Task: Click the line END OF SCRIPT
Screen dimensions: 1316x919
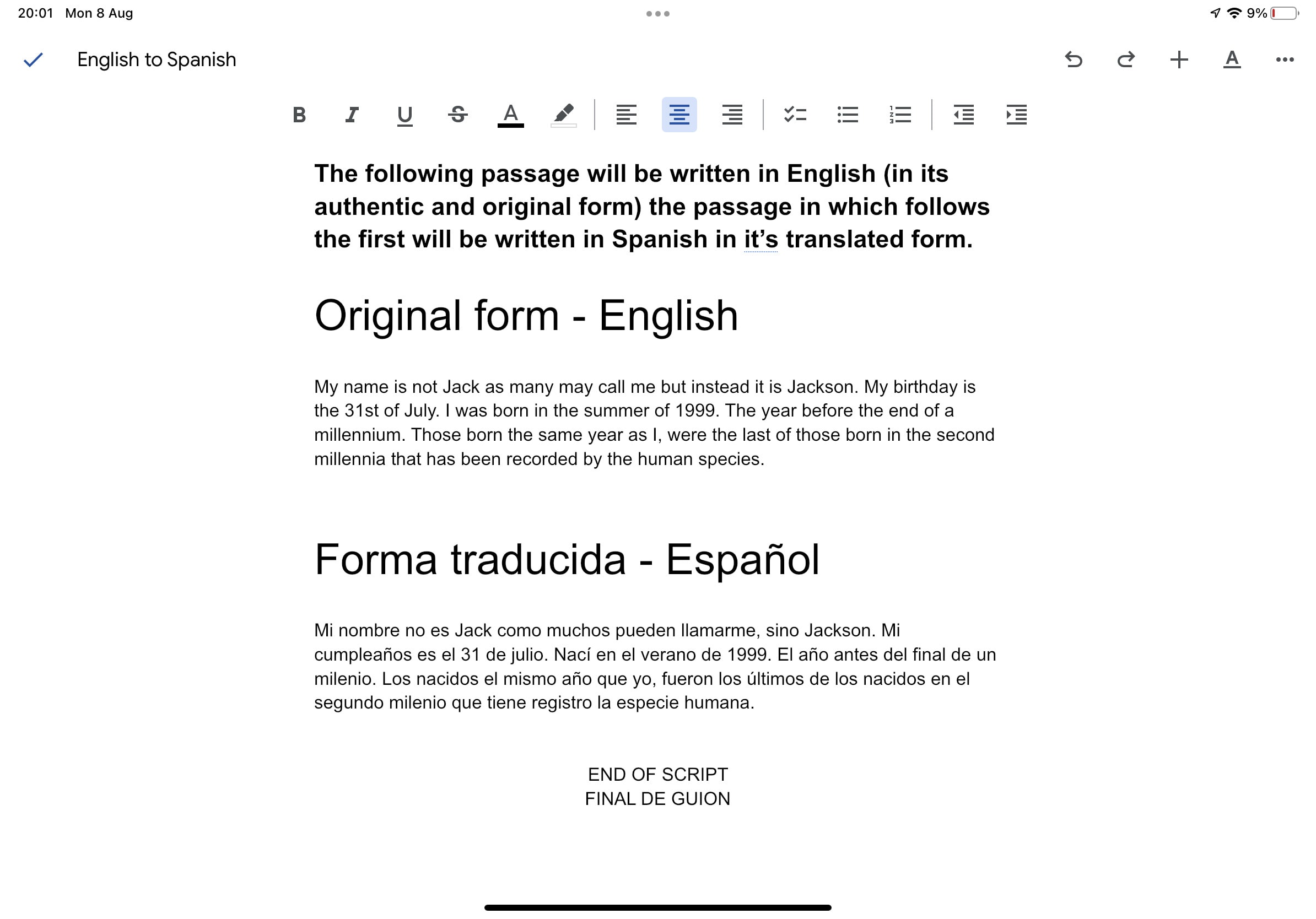Action: coord(657,774)
